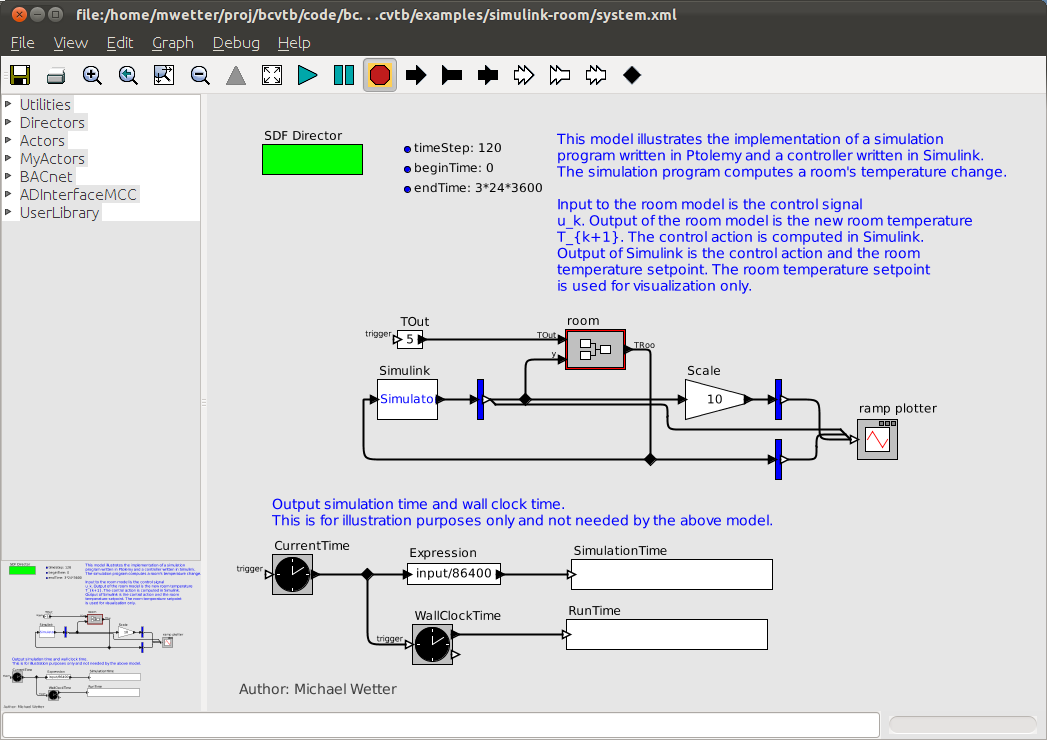Select the WallClockTime clock actor
This screenshot has height=740, width=1047.
click(x=432, y=644)
